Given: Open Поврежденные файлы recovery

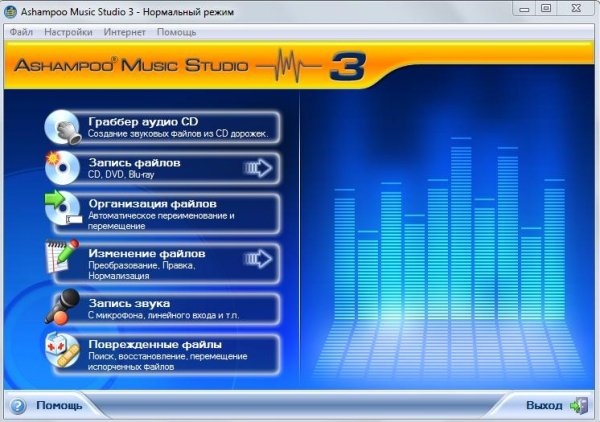Looking at the screenshot, I should tap(168, 355).
